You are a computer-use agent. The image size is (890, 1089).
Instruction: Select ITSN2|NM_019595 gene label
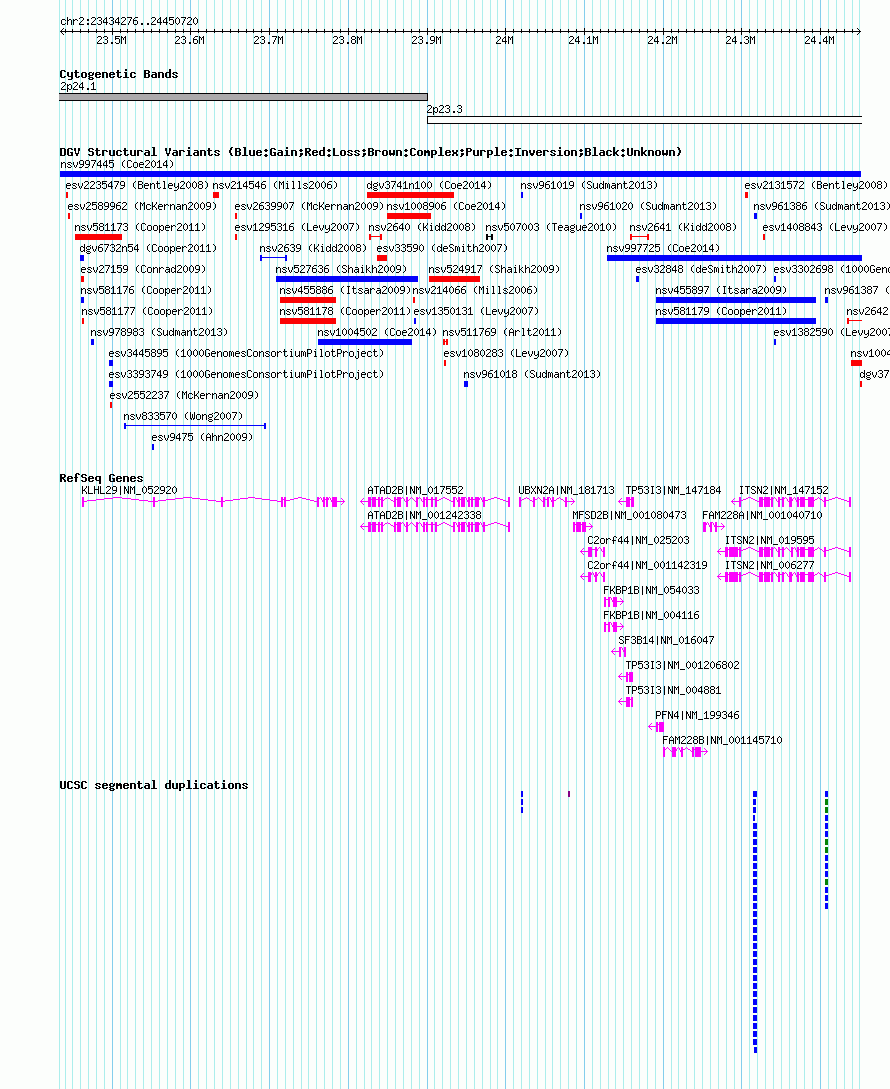[770, 540]
